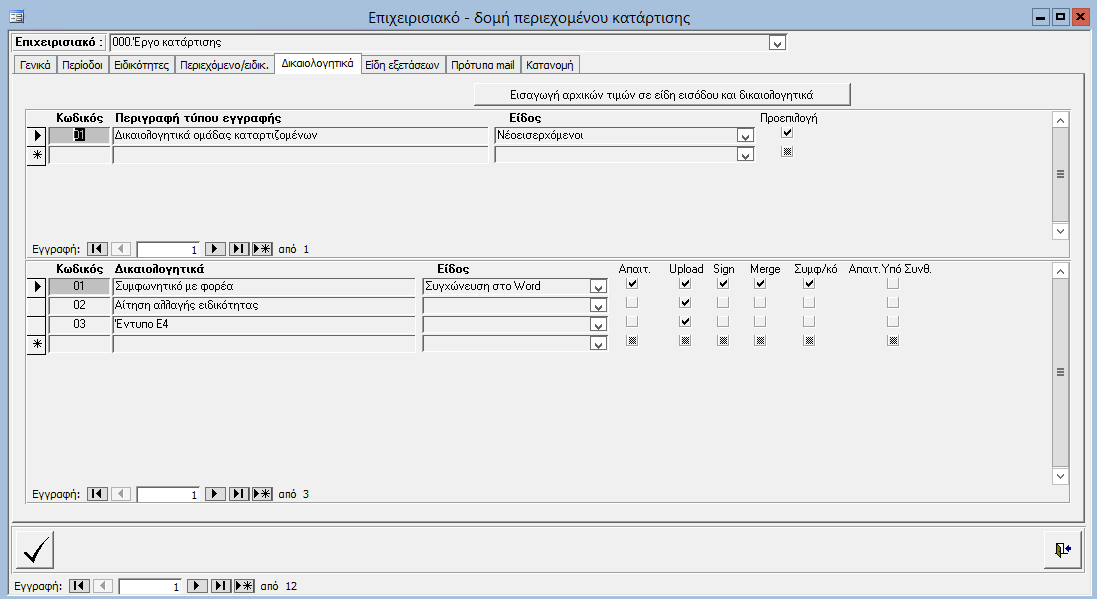
Task: Enable Απαιτ. checkbox for Αίτηση αλλαγής ειδικότητας
Action: (x=631, y=303)
